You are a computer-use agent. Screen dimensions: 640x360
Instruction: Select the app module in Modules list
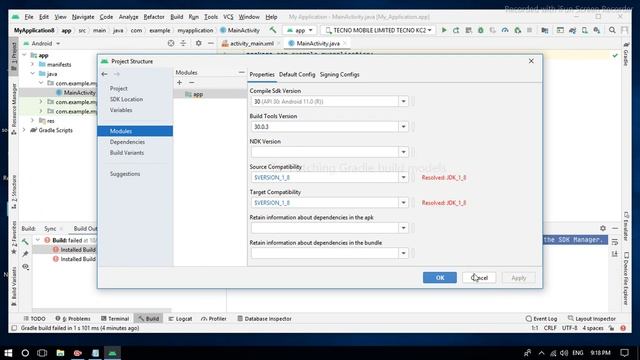pos(210,94)
